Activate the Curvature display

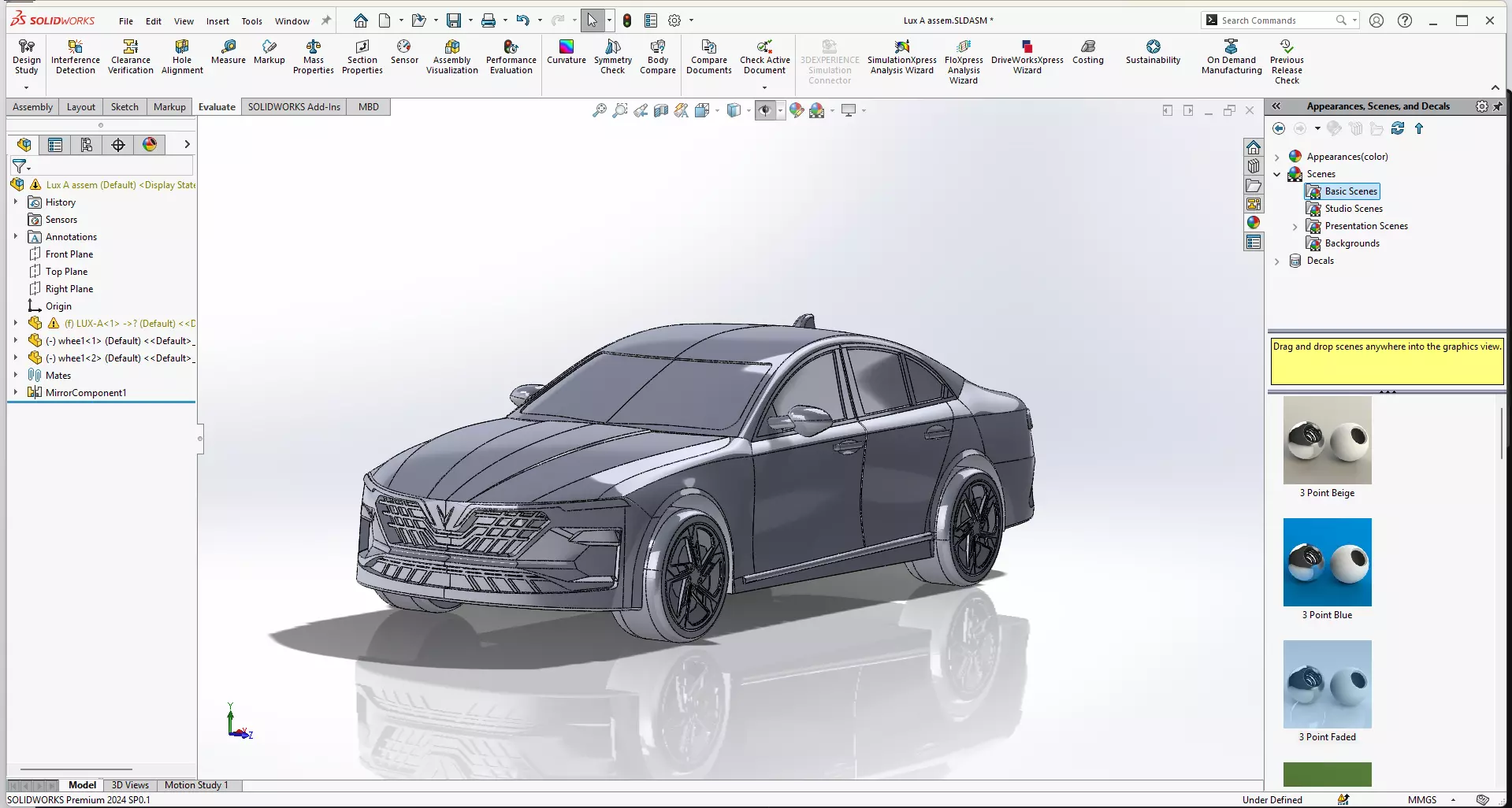point(567,53)
